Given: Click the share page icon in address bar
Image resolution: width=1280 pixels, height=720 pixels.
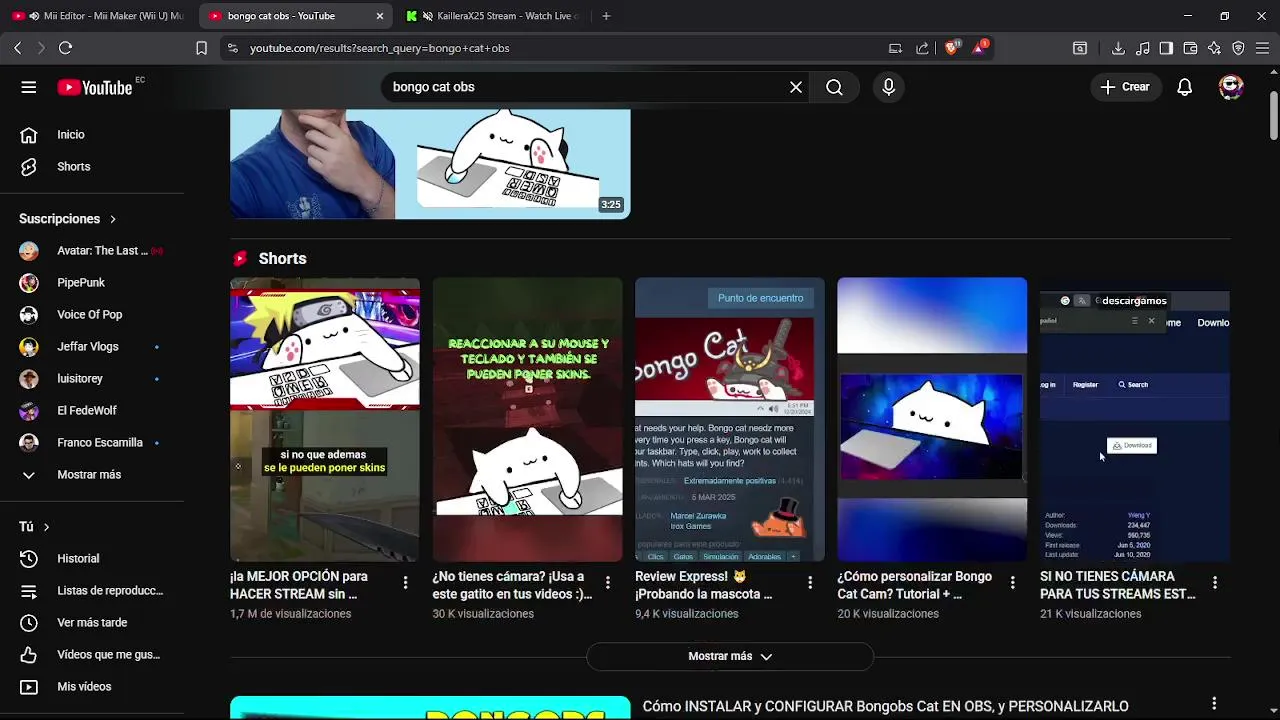Looking at the screenshot, I should coord(922,48).
